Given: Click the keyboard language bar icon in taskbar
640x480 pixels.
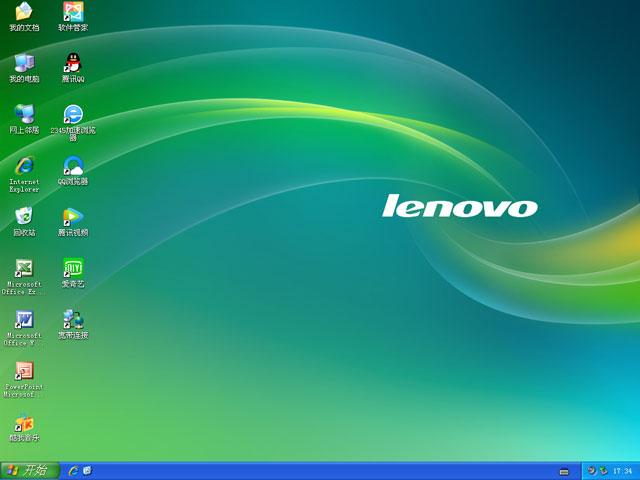Looking at the screenshot, I should [x=564, y=471].
